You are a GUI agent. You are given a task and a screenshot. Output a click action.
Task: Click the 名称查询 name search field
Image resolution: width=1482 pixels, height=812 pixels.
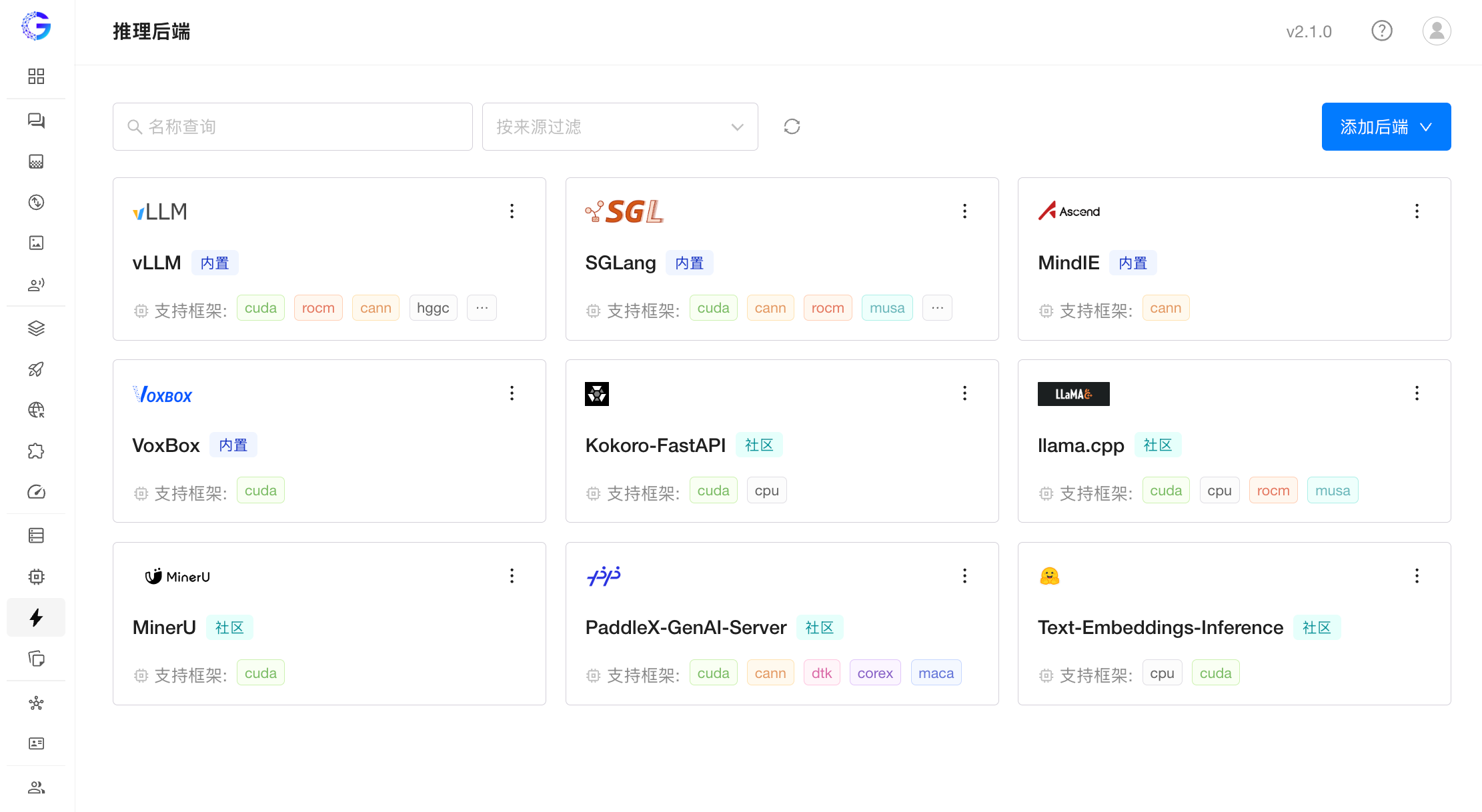pos(293,127)
